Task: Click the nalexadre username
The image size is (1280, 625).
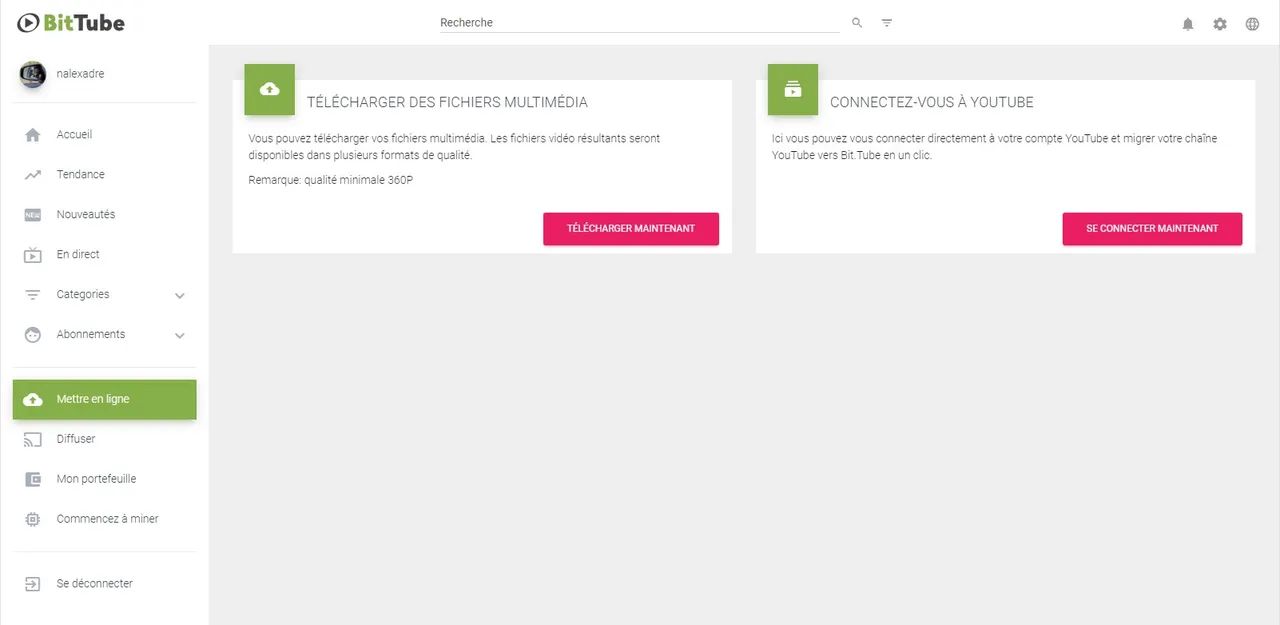Action: (x=81, y=74)
